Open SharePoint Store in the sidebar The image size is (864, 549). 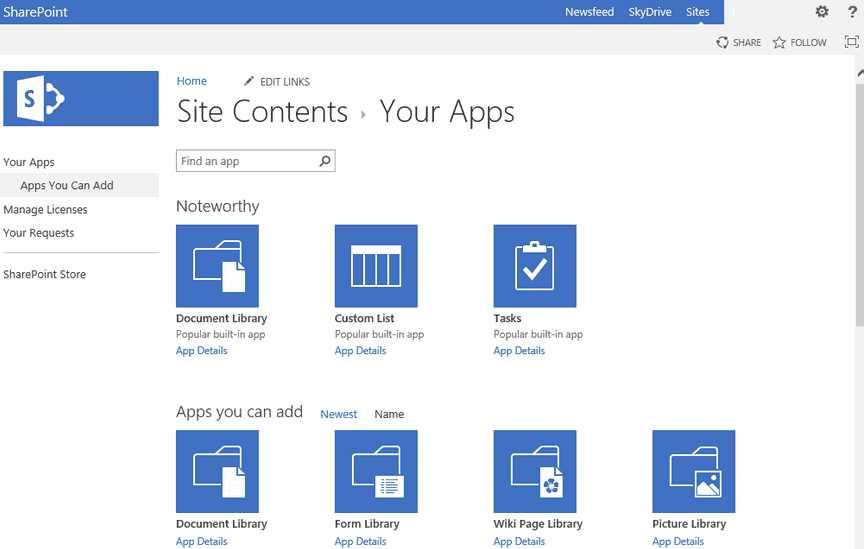pos(44,274)
